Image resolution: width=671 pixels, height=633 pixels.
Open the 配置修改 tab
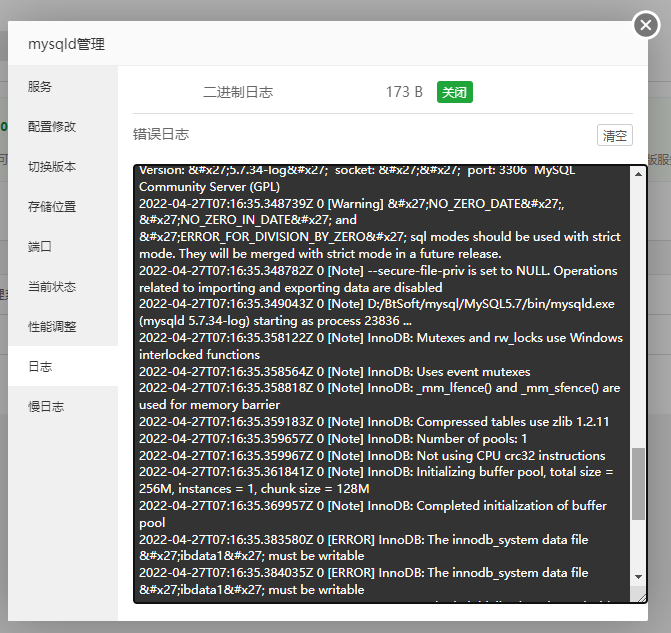point(63,126)
